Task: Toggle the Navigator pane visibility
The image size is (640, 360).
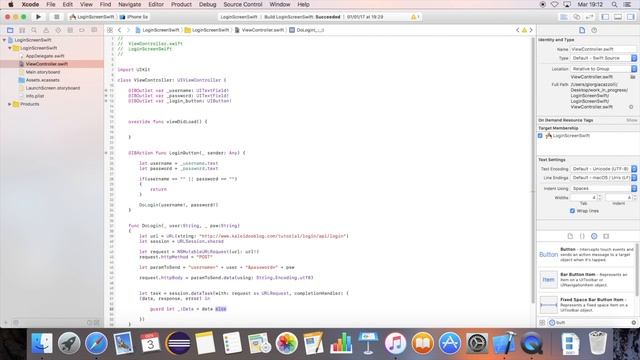Action: [x=605, y=17]
